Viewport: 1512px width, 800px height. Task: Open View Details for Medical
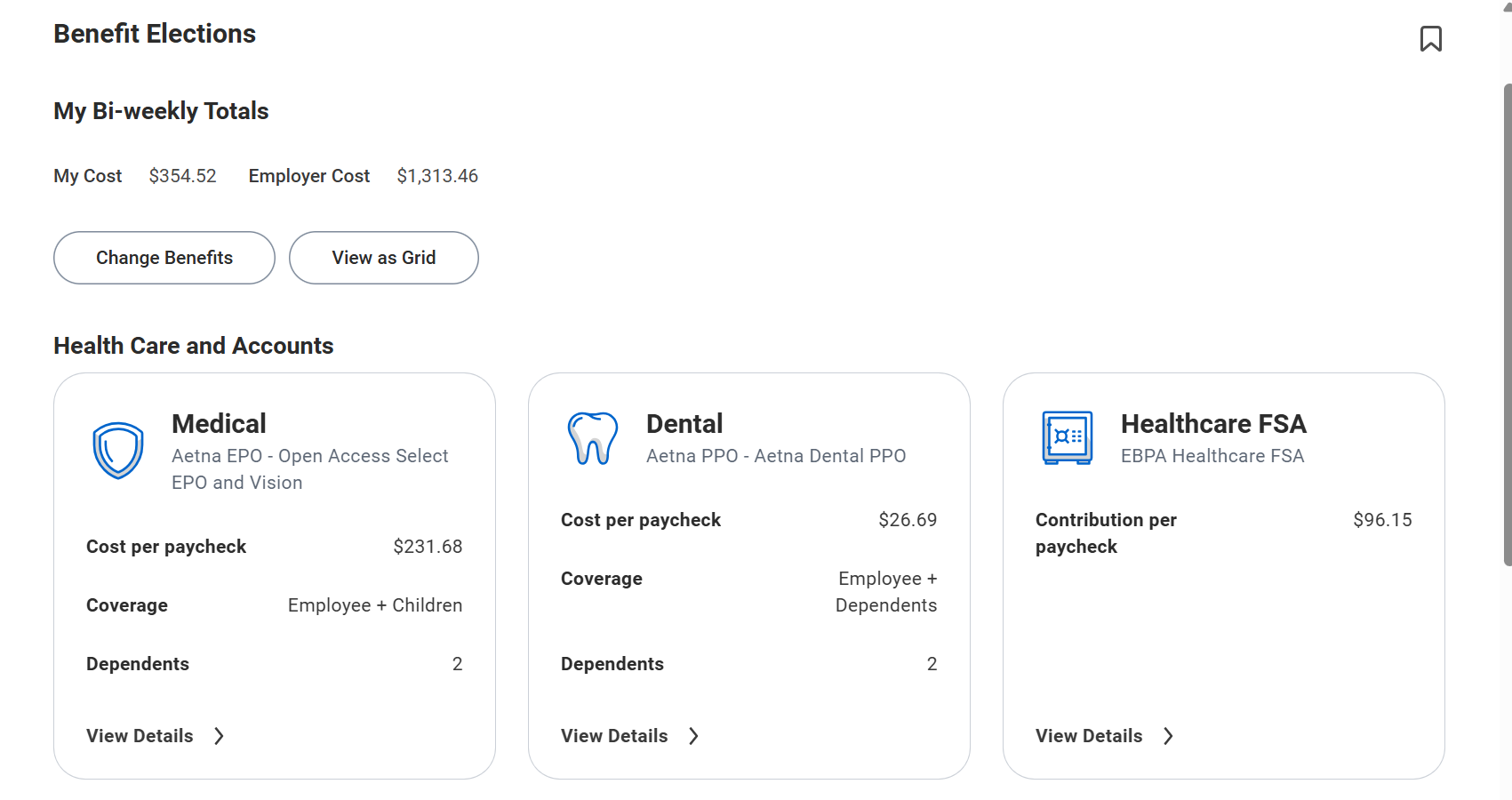coord(140,736)
